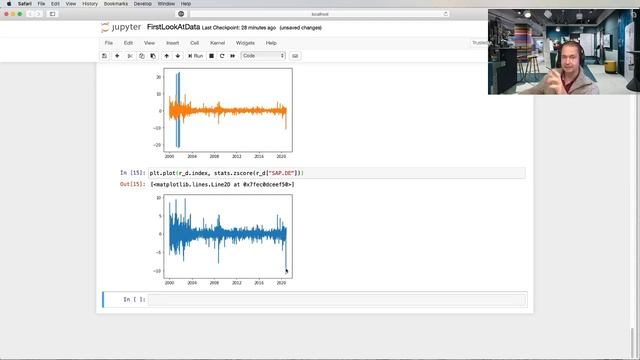
Task: Rename notebook title FirstLookAtData
Action: (173, 27)
